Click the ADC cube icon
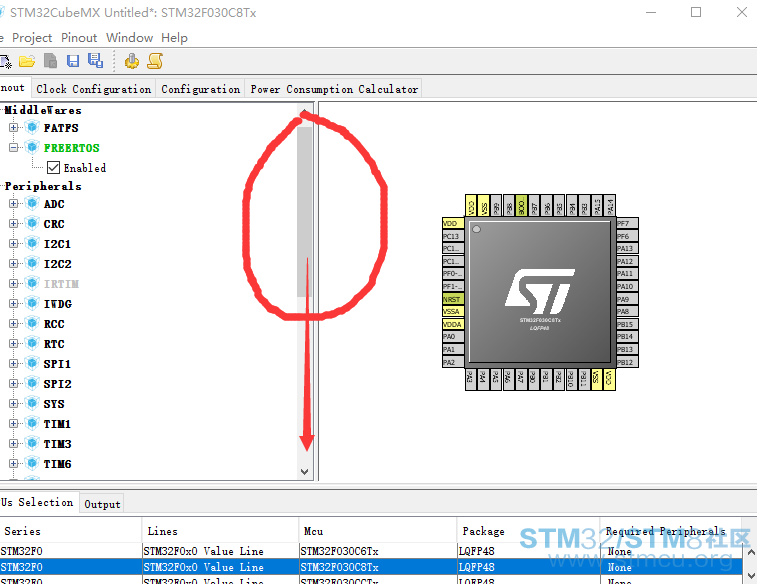The image size is (757, 584). pos(32,204)
